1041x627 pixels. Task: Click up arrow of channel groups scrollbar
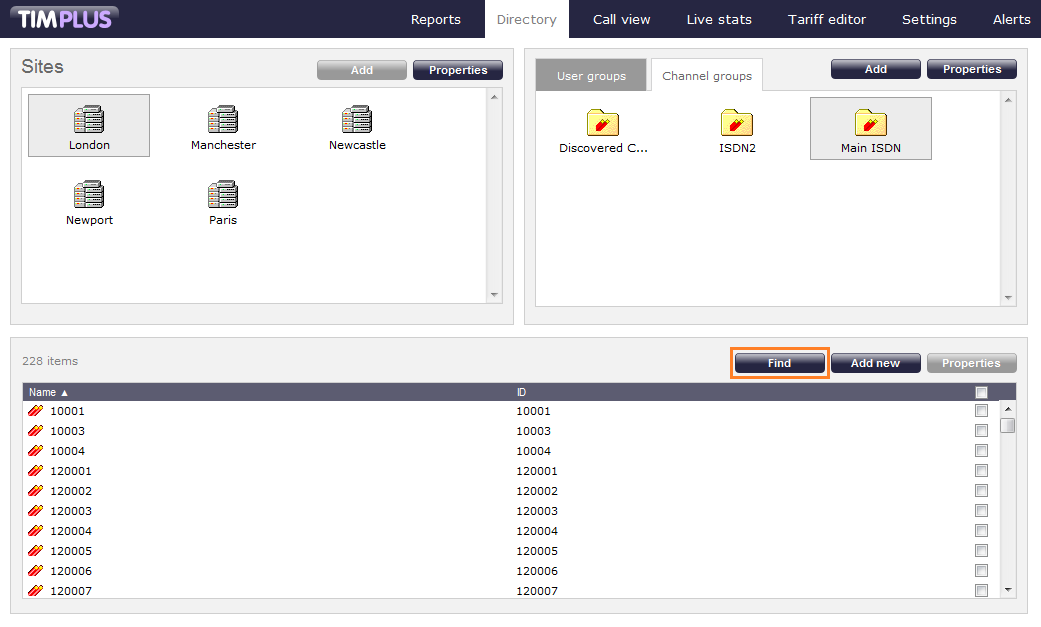[x=1008, y=100]
